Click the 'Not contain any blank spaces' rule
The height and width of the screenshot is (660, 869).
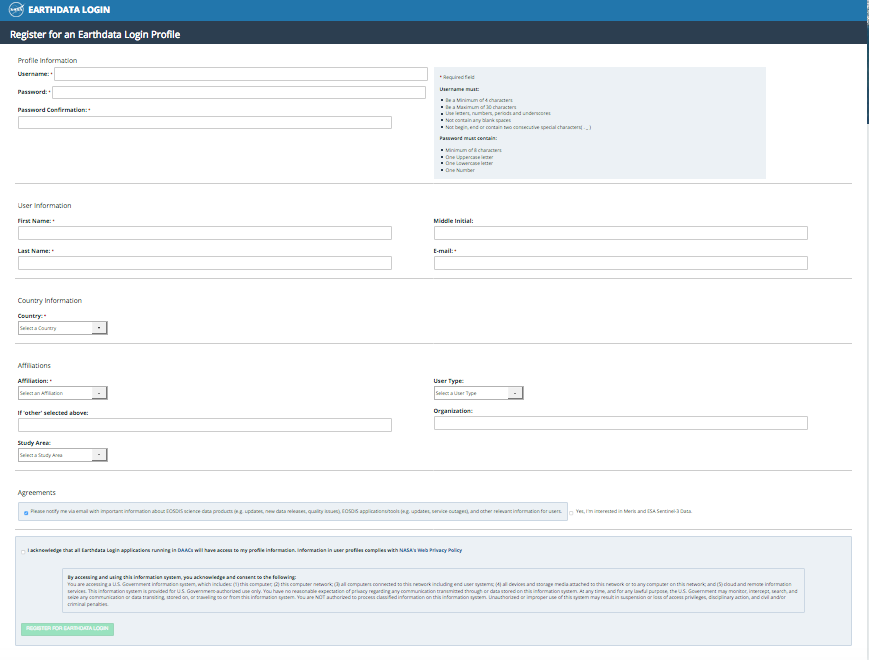click(x=478, y=120)
